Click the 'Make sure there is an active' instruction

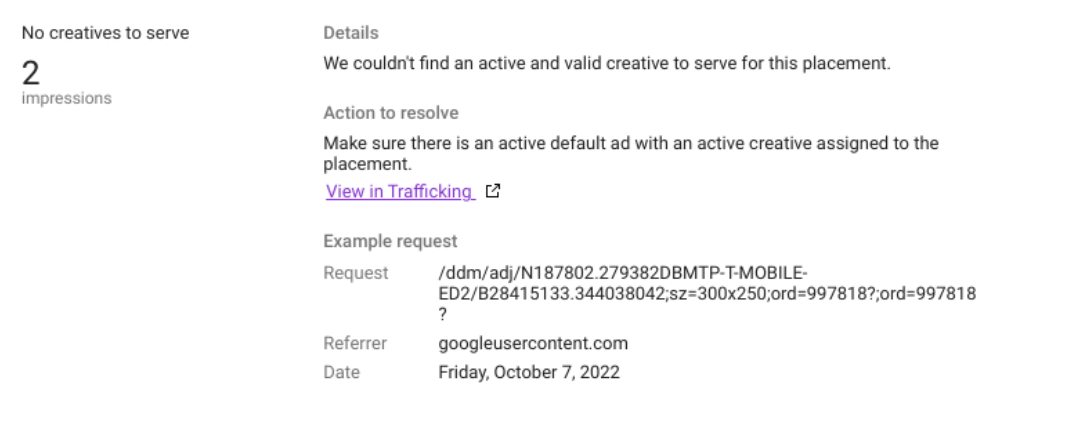pos(630,143)
